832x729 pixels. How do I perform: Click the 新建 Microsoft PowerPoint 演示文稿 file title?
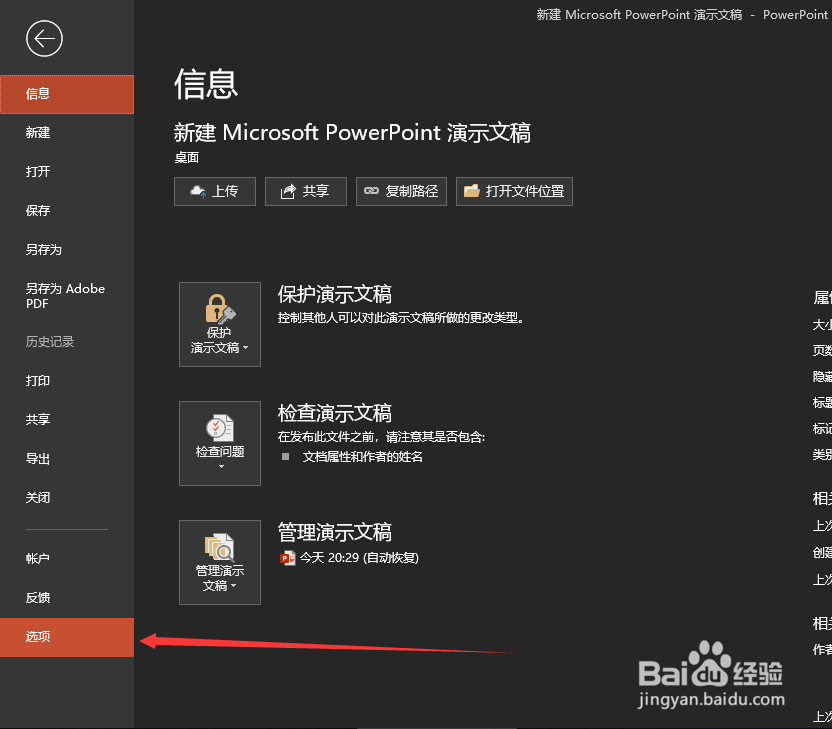[x=352, y=133]
